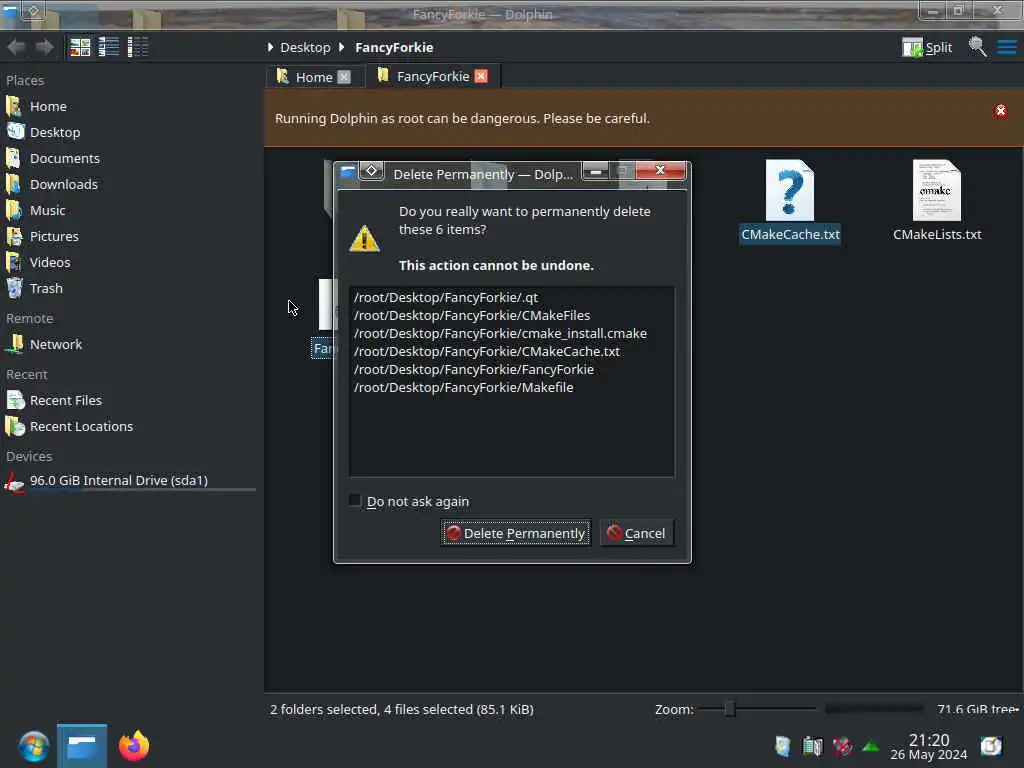The image size is (1024, 768).
Task: Open Recent Locations in the sidebar
Action: click(81, 427)
